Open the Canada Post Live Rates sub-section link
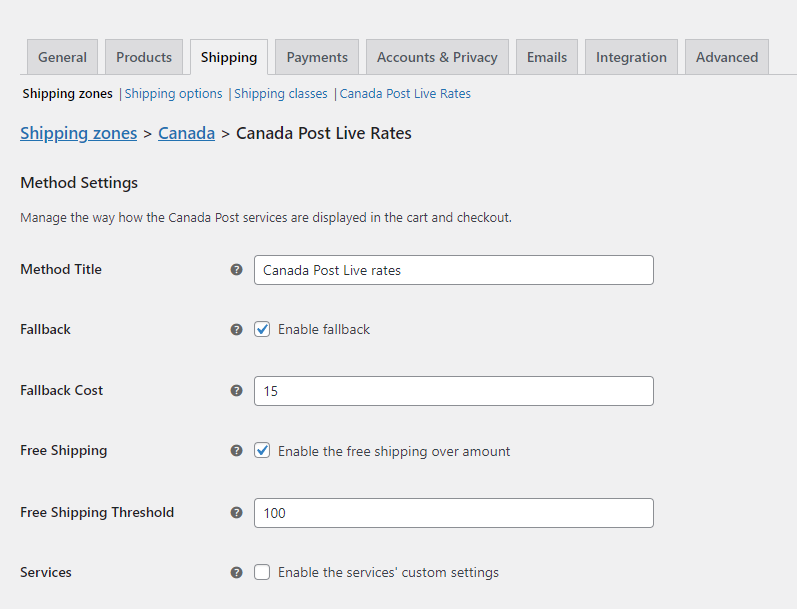 tap(405, 94)
